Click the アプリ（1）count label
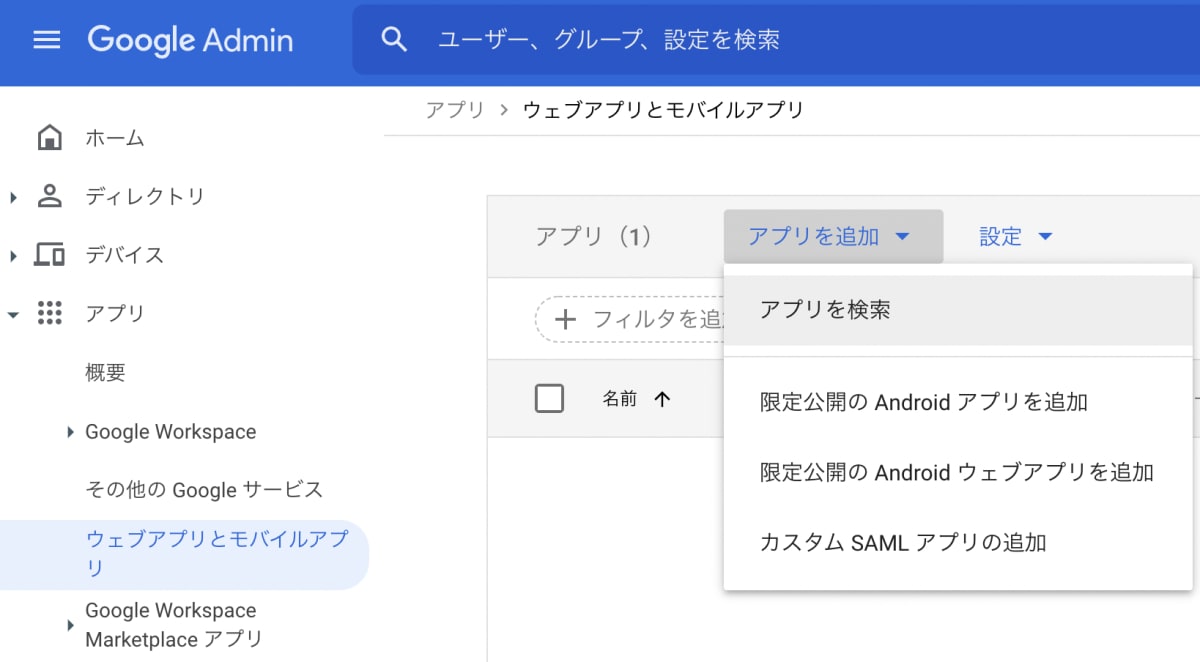The height and width of the screenshot is (662, 1200). 594,237
